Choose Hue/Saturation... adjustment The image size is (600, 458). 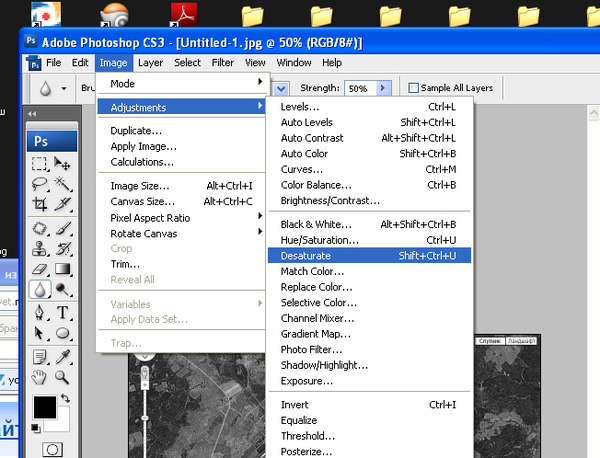369,240
